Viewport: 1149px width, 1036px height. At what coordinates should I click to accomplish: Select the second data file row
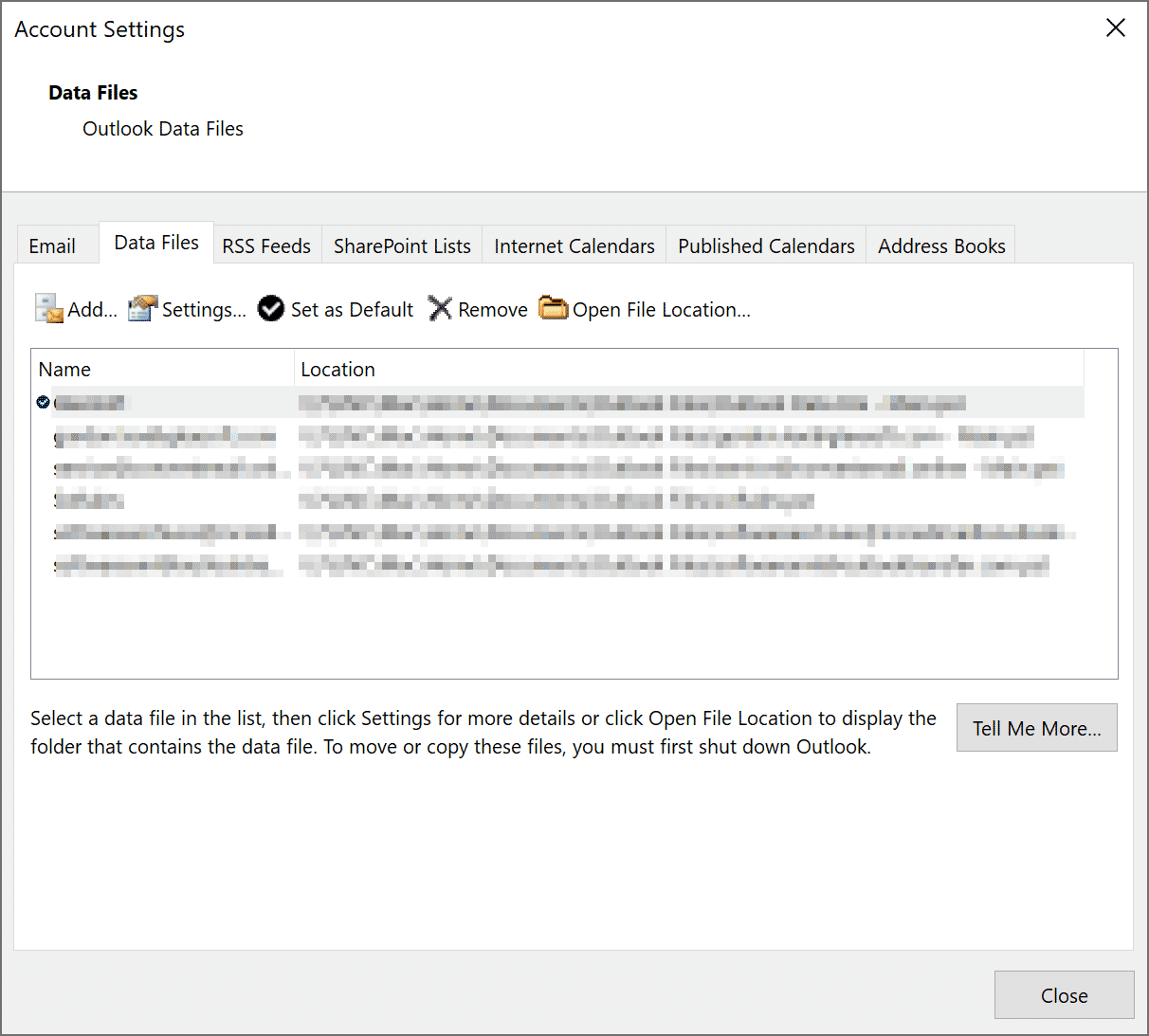(558, 435)
